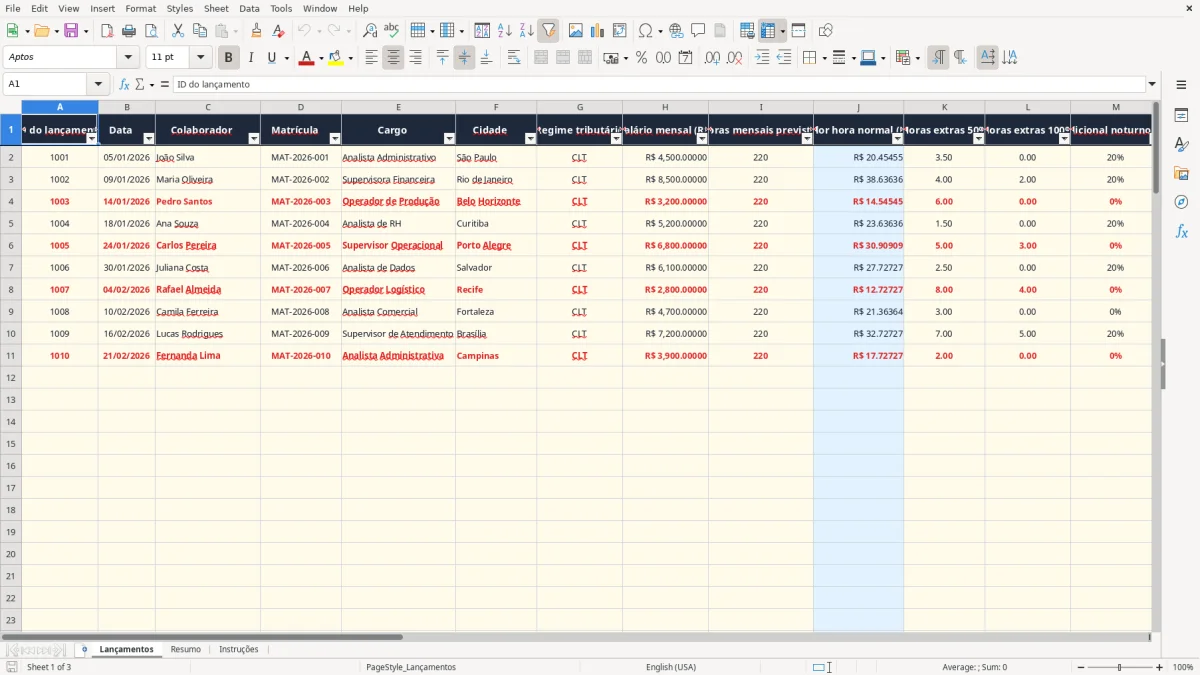Image resolution: width=1200 pixels, height=675 pixels.
Task: Toggle center vertical alignment
Action: [x=464, y=58]
